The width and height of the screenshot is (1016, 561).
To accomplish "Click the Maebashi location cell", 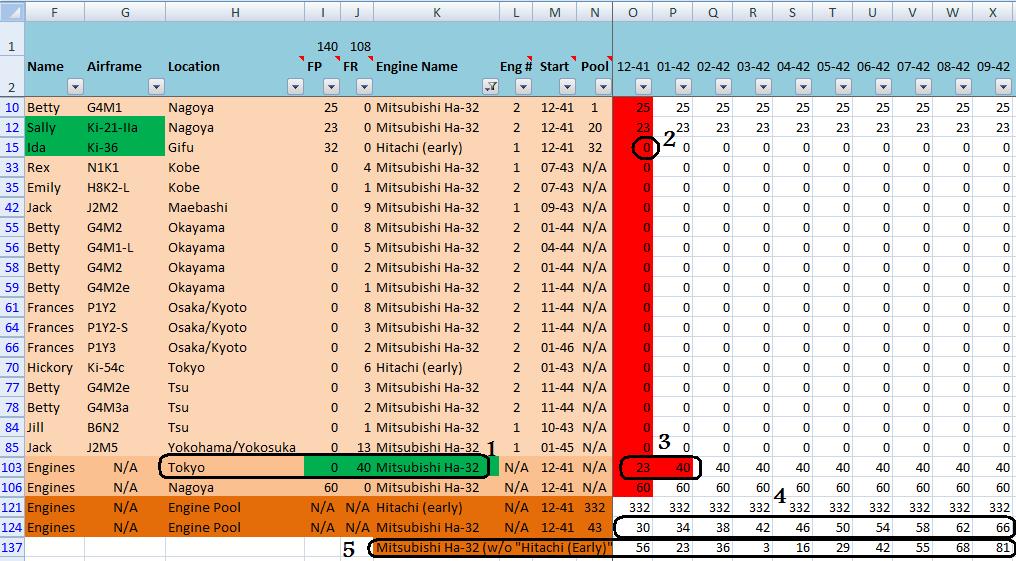I will tap(235, 207).
